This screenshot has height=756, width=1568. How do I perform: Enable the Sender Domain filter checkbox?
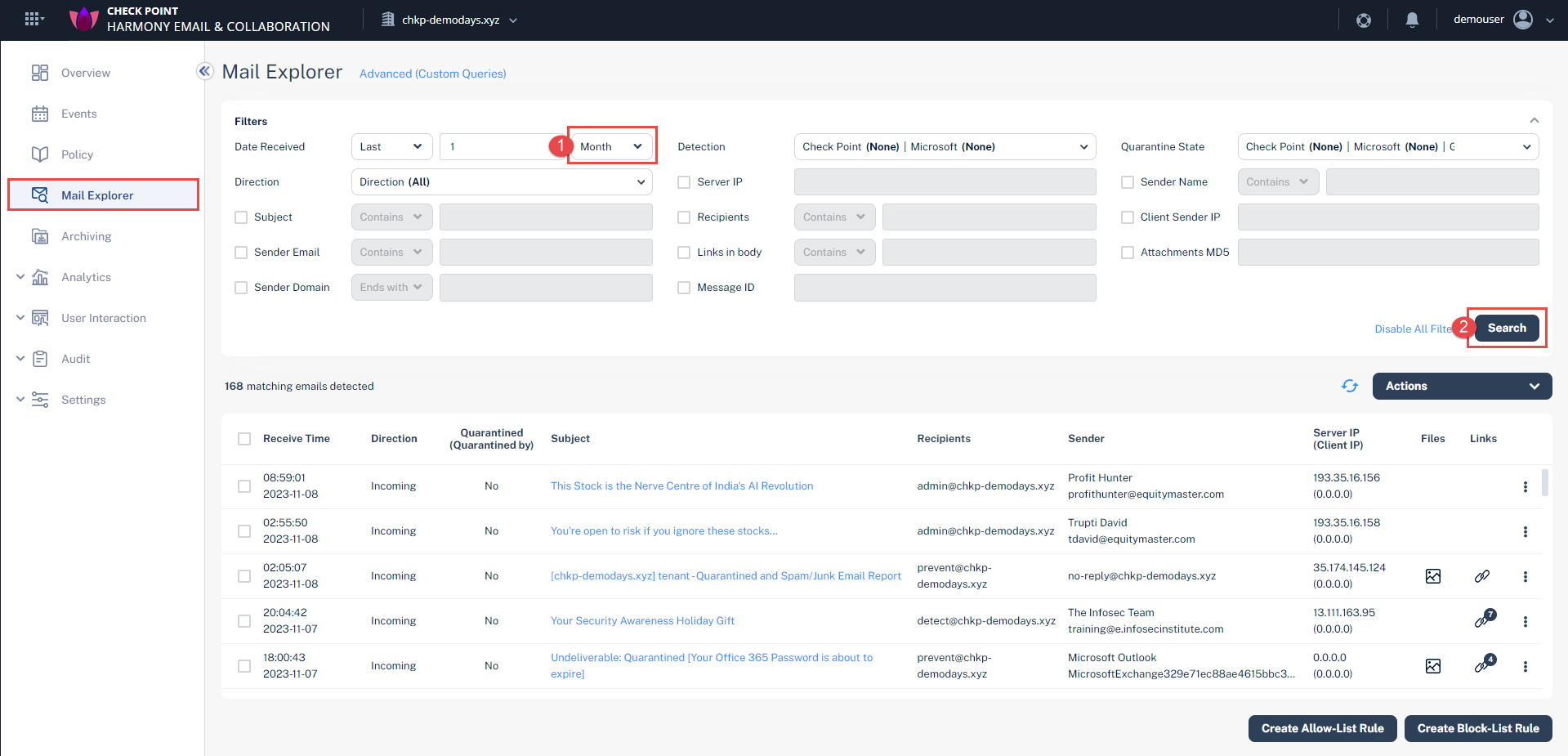241,288
